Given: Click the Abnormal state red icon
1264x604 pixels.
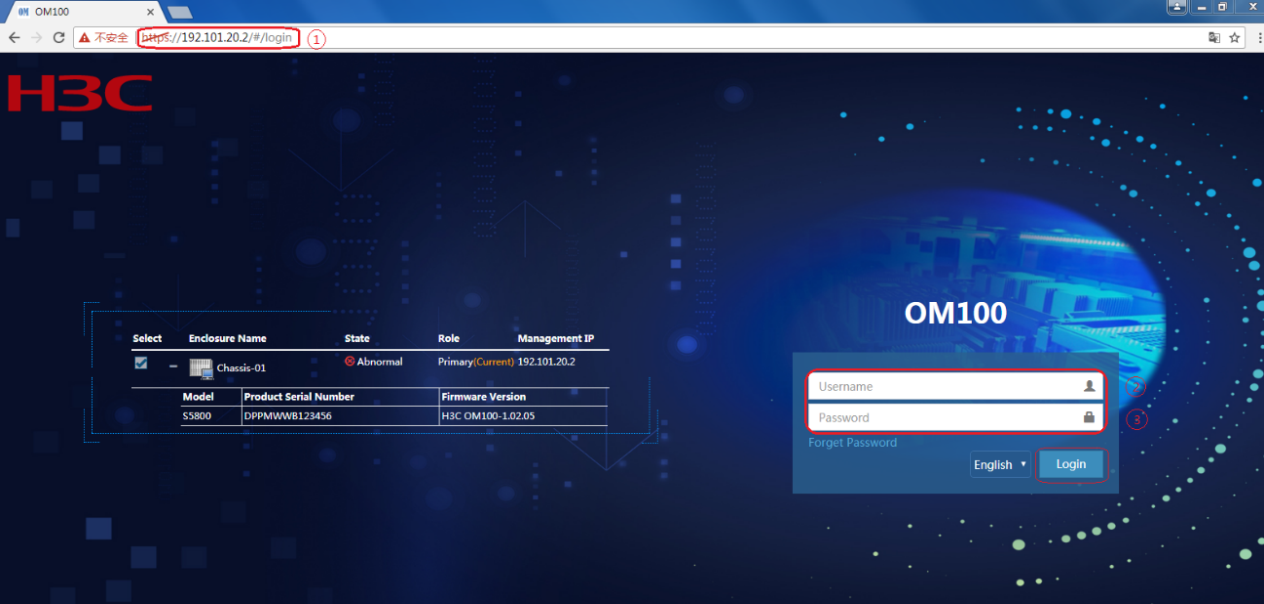Looking at the screenshot, I should tap(350, 361).
